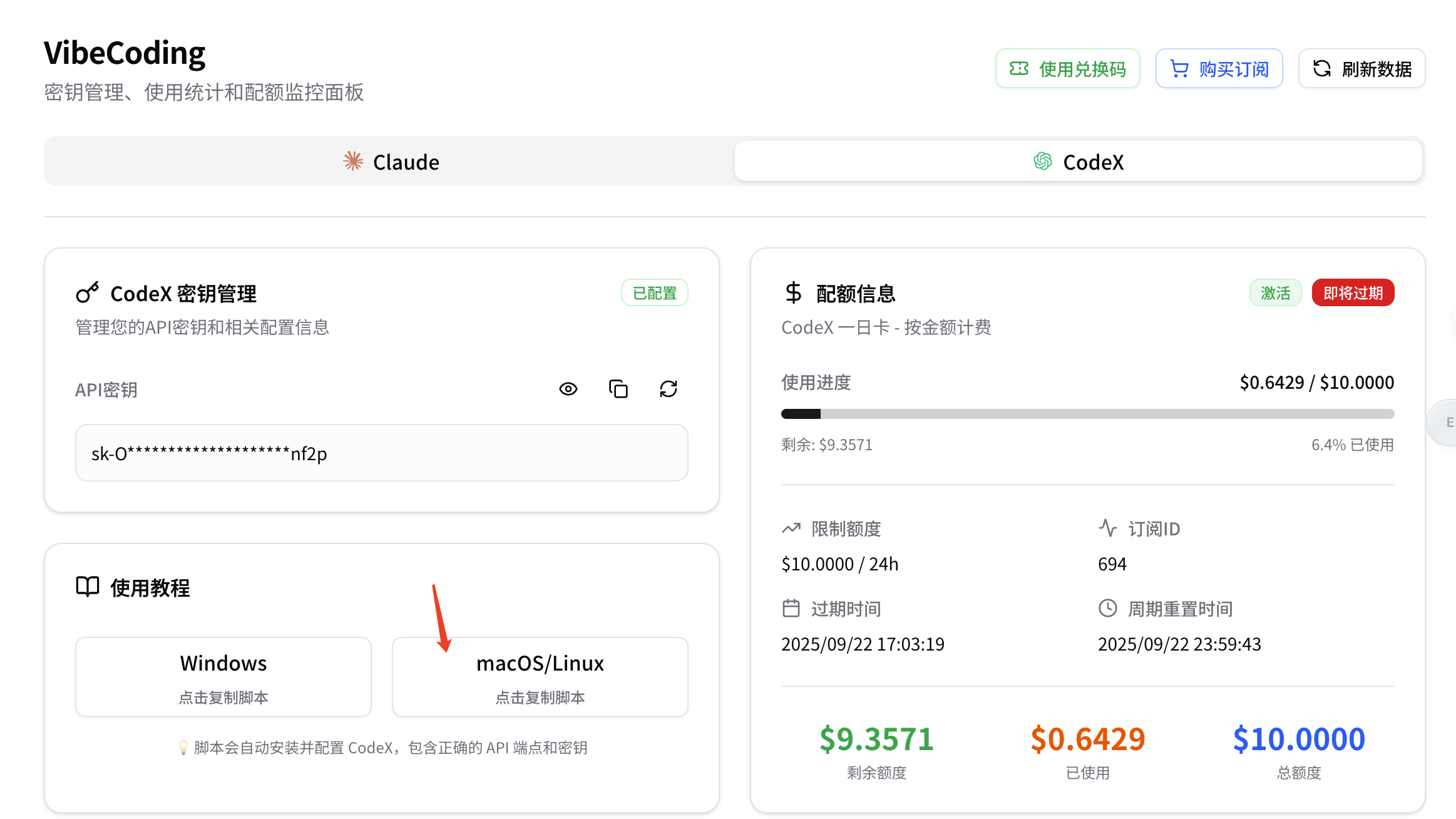1456x819 pixels.
Task: Copy the Windows install script
Action: [x=223, y=677]
